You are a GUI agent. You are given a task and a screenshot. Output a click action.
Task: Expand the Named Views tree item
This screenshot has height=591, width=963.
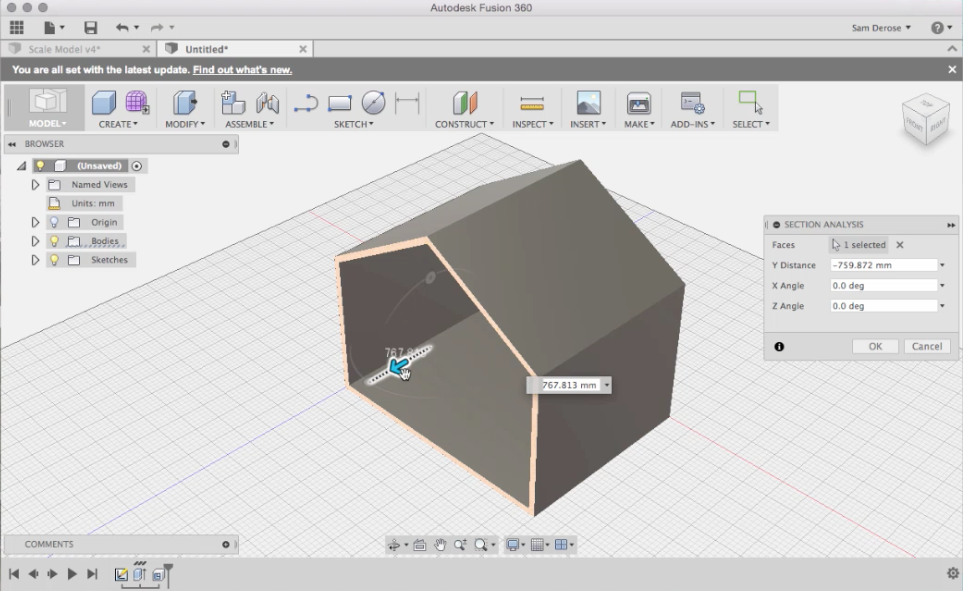[x=35, y=184]
